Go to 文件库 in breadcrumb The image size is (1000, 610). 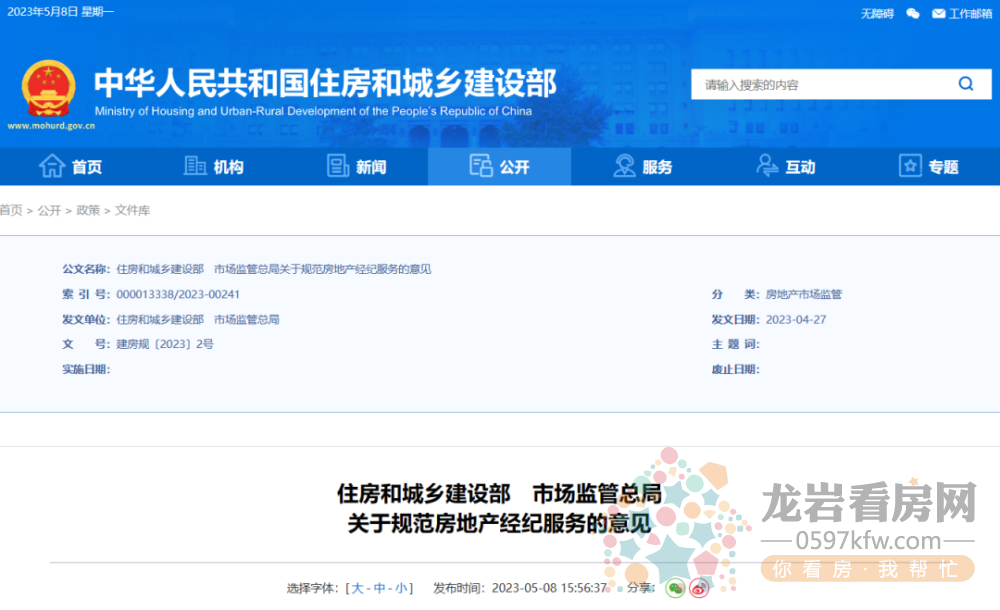pyautogui.click(x=132, y=210)
